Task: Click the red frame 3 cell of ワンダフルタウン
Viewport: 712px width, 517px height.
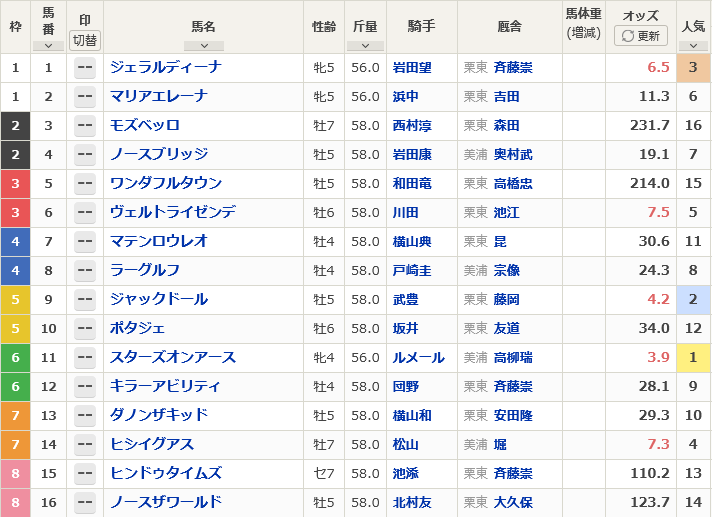Action: point(15,184)
